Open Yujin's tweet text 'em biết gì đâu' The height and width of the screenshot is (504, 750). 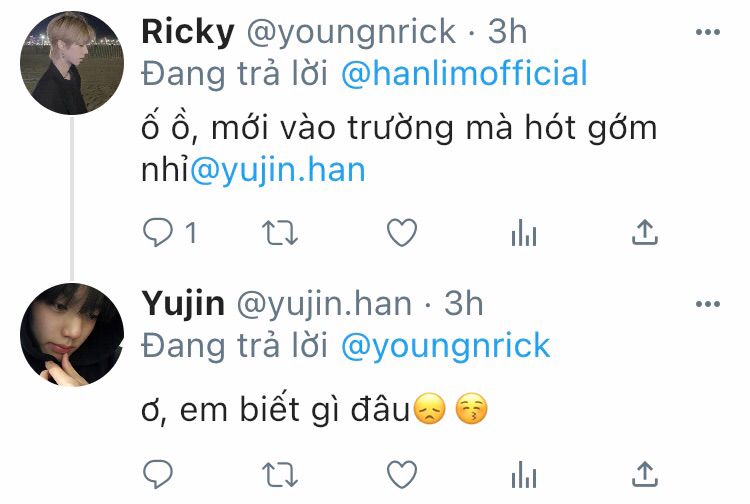(x=295, y=410)
